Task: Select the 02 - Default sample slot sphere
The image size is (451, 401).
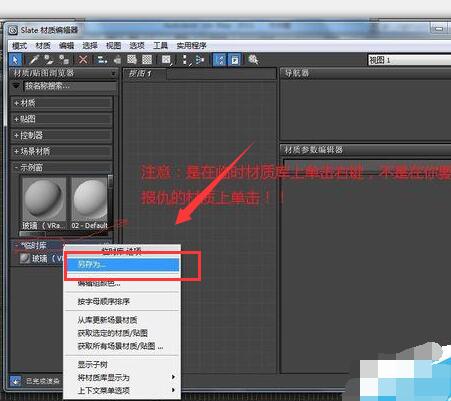Action: (x=89, y=199)
